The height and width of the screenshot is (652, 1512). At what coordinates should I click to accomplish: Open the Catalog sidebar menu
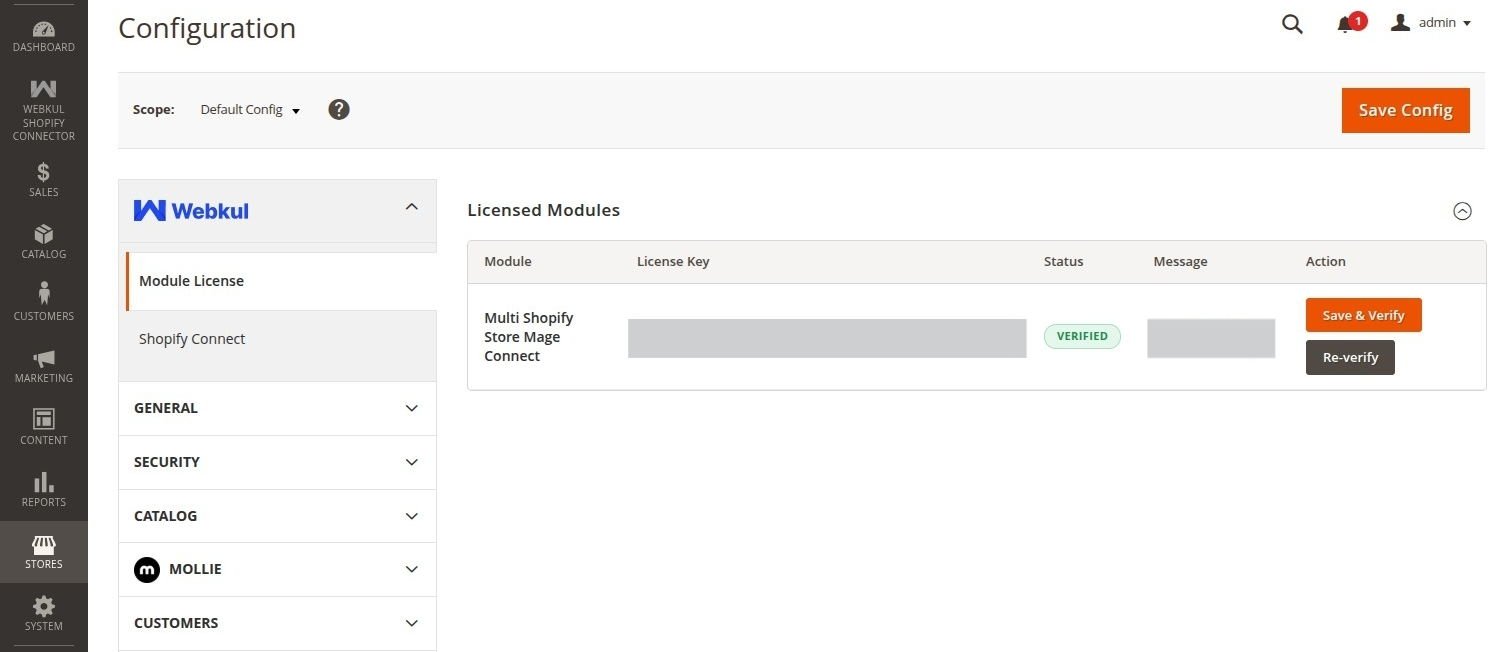point(44,242)
